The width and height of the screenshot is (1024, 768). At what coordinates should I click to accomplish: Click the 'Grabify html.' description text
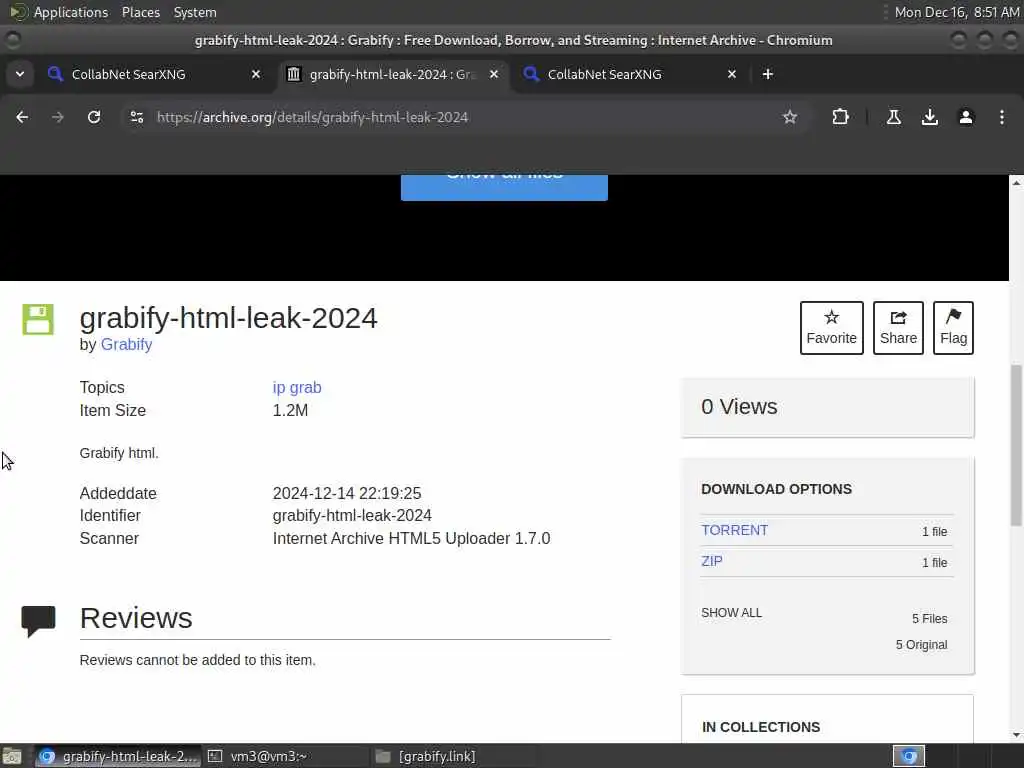[119, 453]
